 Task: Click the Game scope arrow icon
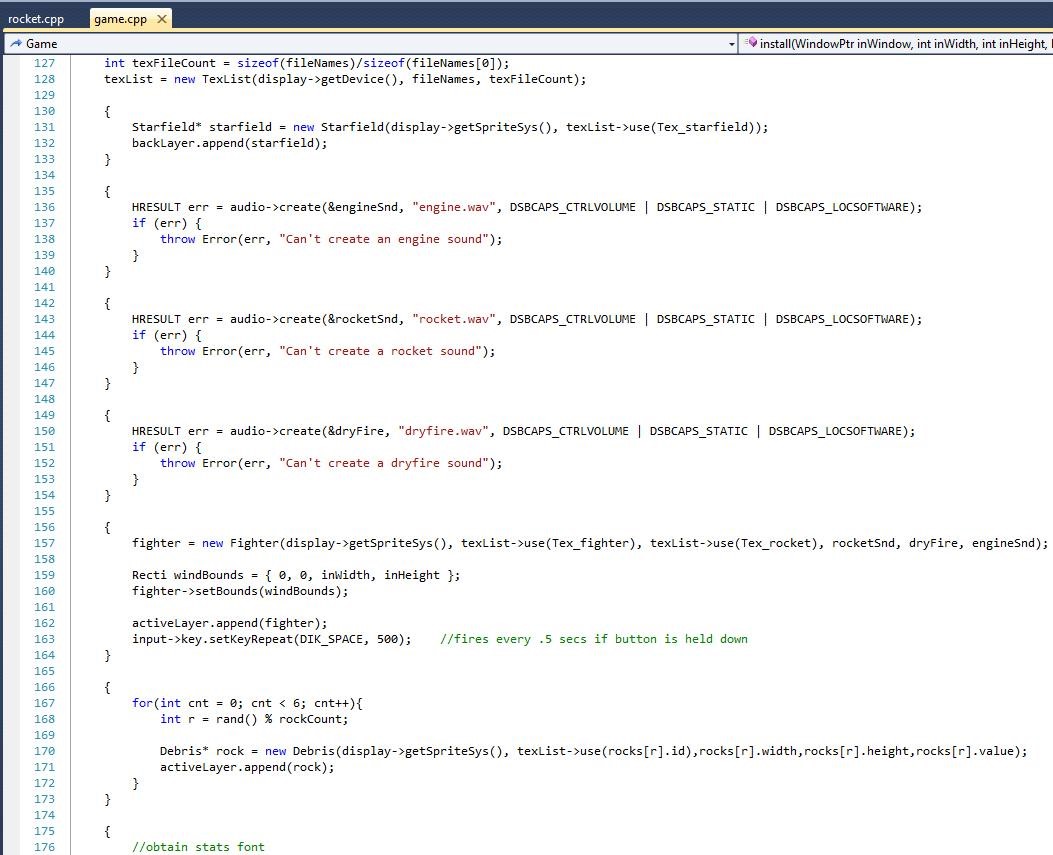(15, 44)
